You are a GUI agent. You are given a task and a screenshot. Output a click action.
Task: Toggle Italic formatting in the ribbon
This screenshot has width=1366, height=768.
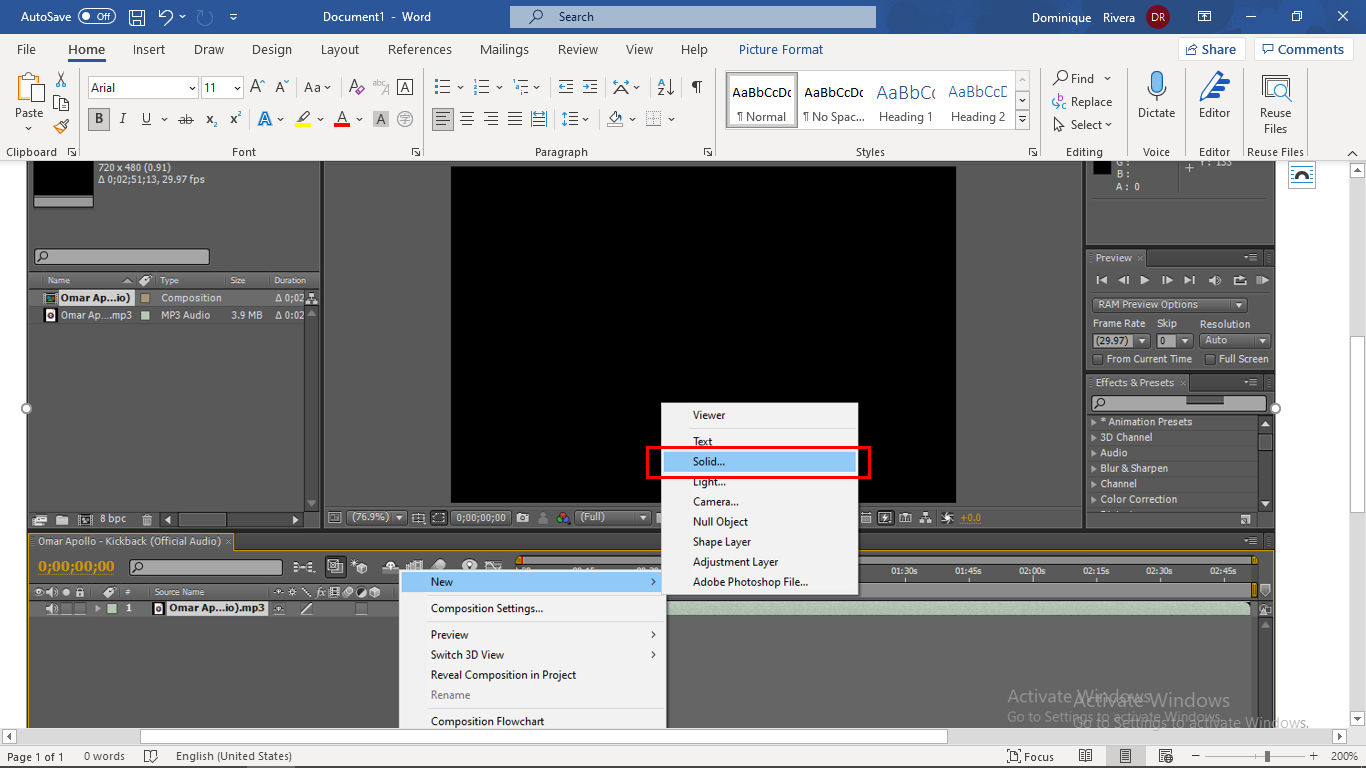pyautogui.click(x=123, y=119)
